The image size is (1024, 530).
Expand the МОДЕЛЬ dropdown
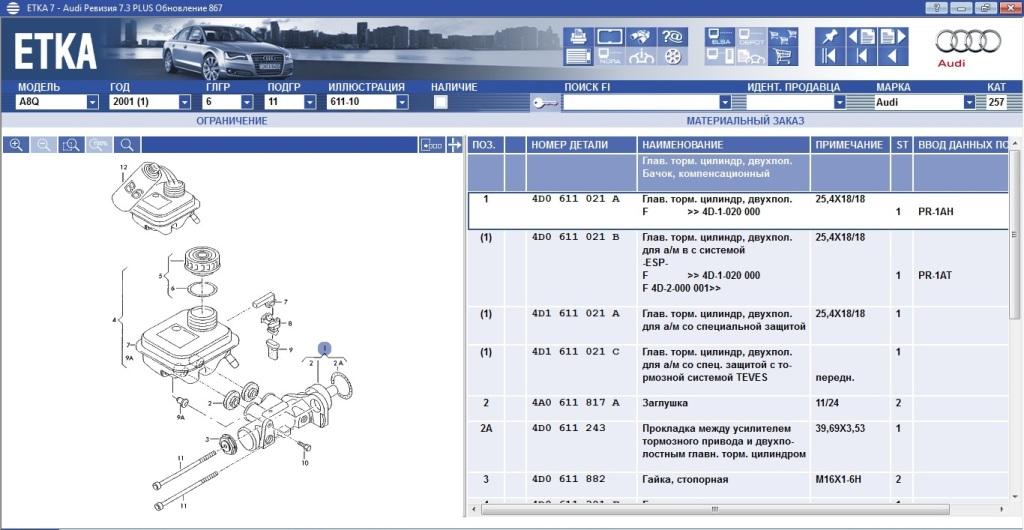point(92,102)
